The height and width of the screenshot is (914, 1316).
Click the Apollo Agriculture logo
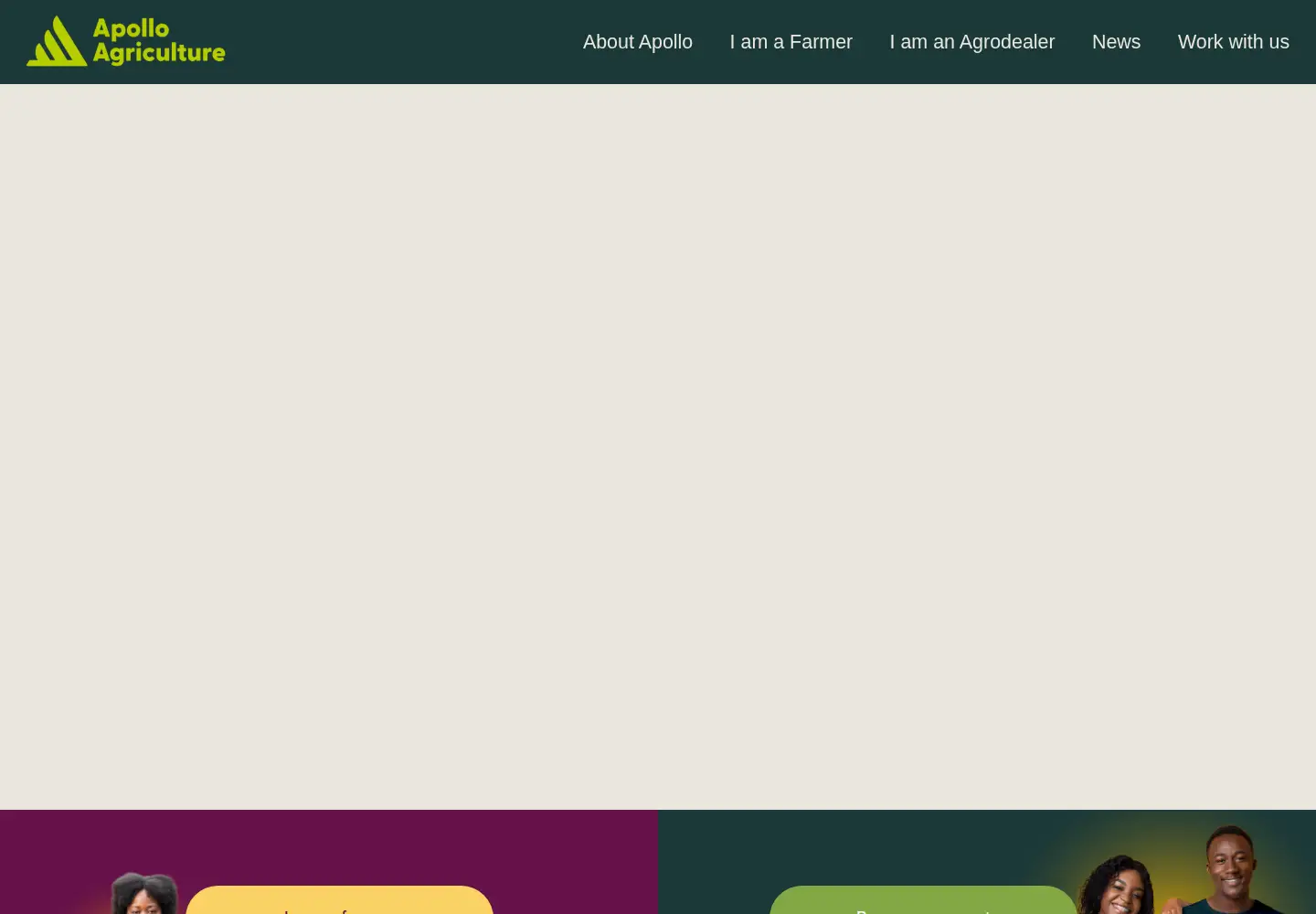point(126,41)
